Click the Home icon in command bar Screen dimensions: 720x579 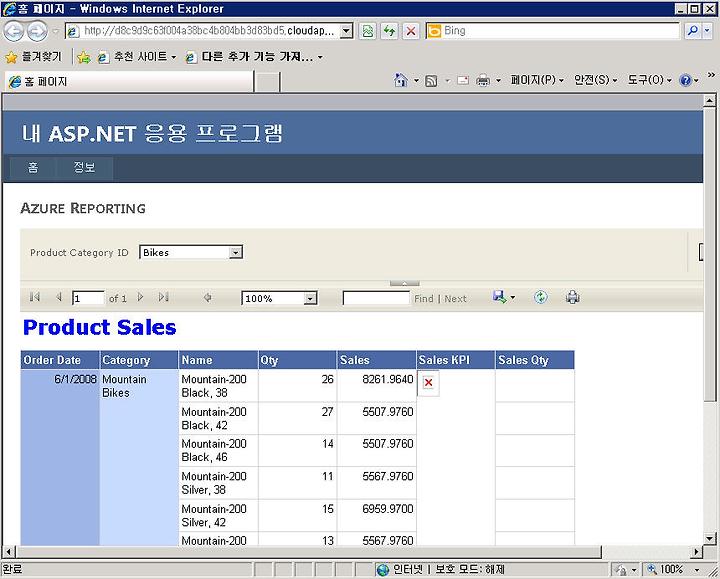pos(401,80)
